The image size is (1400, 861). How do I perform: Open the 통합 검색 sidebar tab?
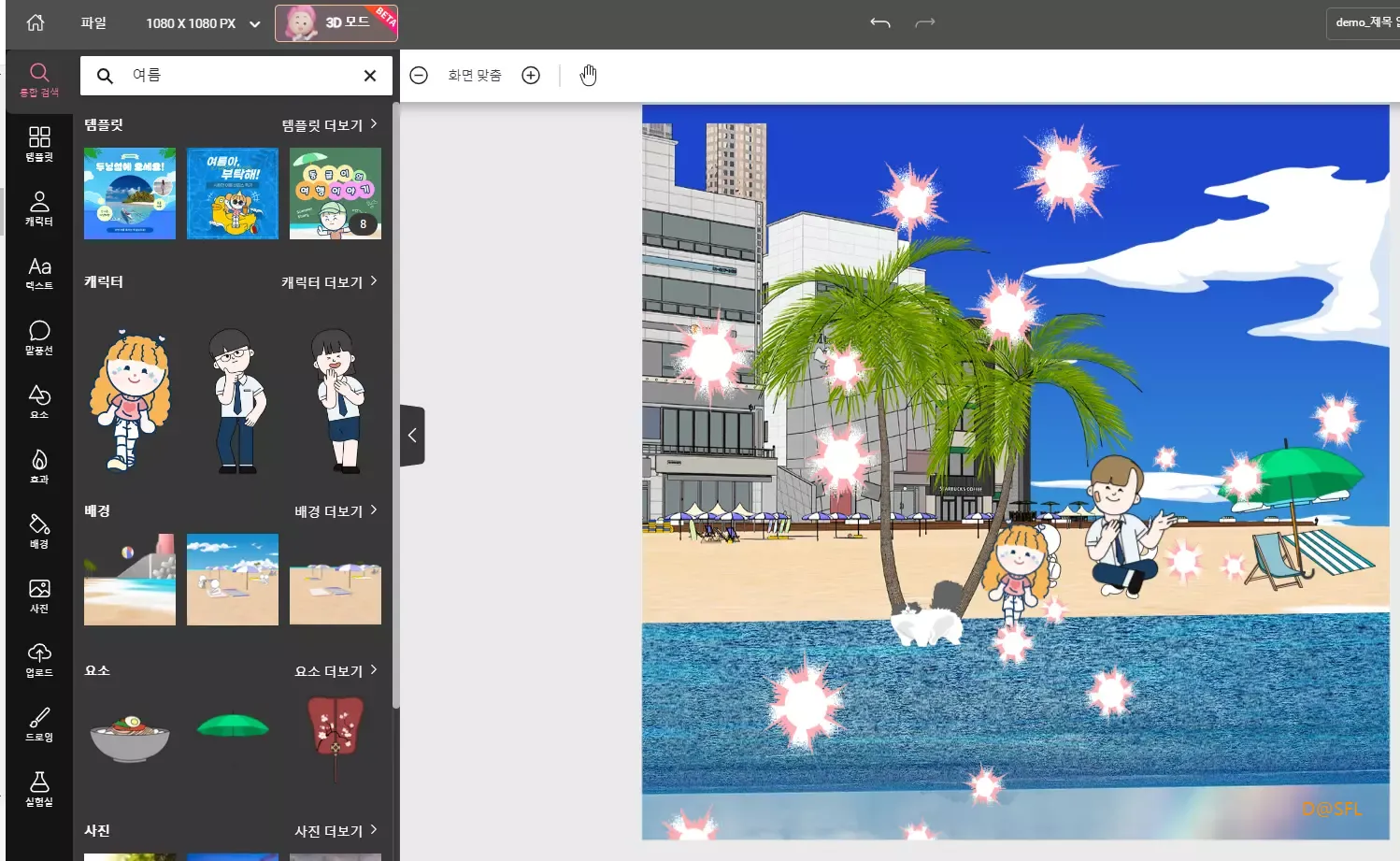39,81
